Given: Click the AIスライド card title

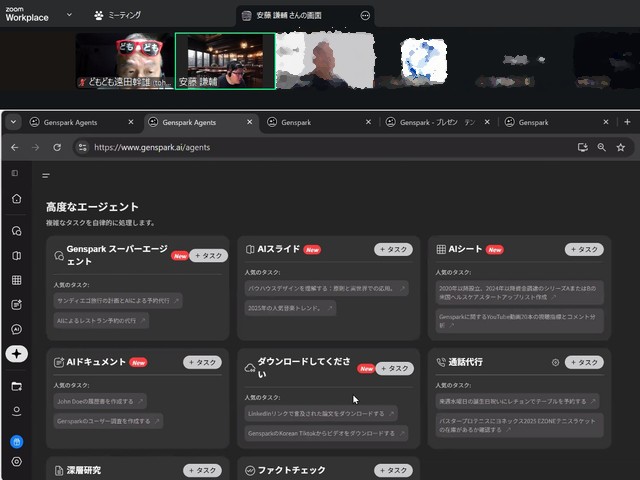Looking at the screenshot, I should pos(278,249).
